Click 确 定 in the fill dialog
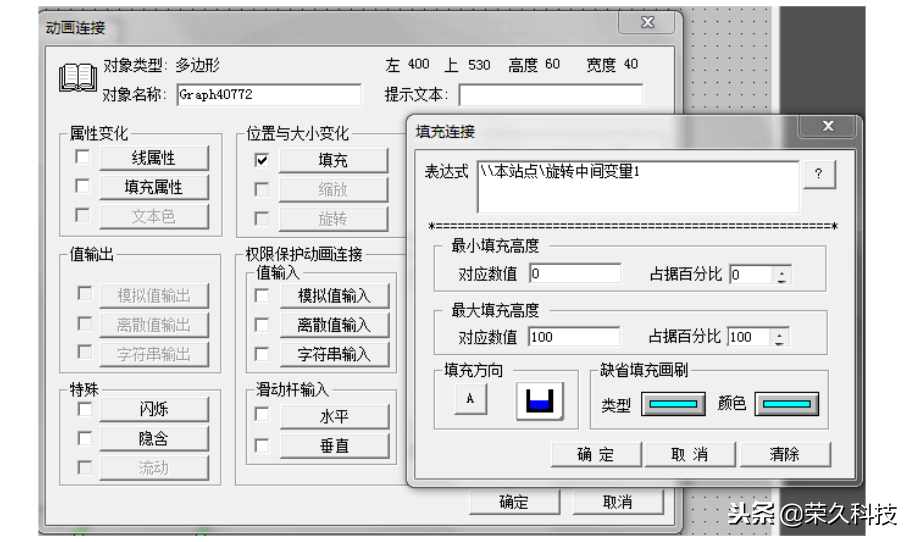The image size is (913, 542). click(x=596, y=454)
